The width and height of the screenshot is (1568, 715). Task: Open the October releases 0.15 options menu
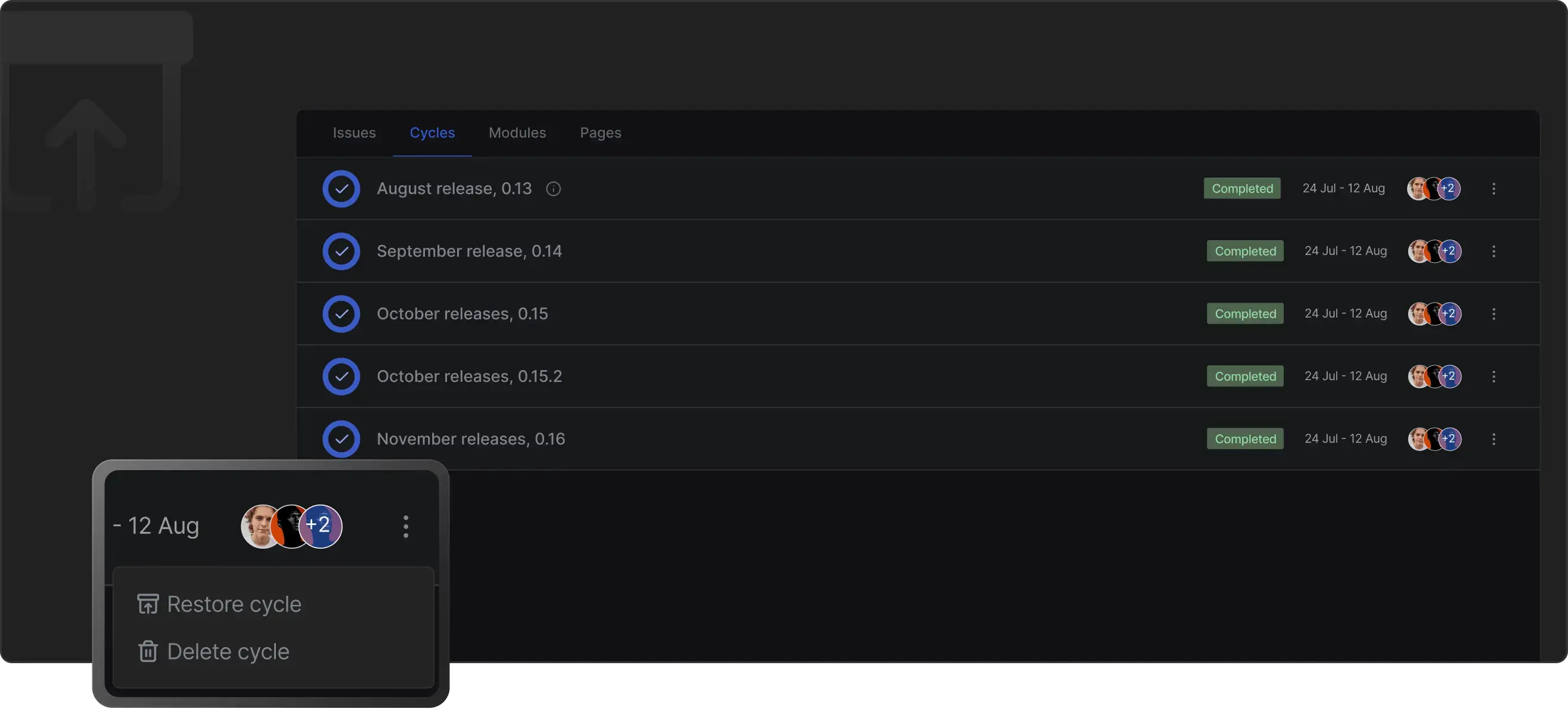[x=1493, y=314]
